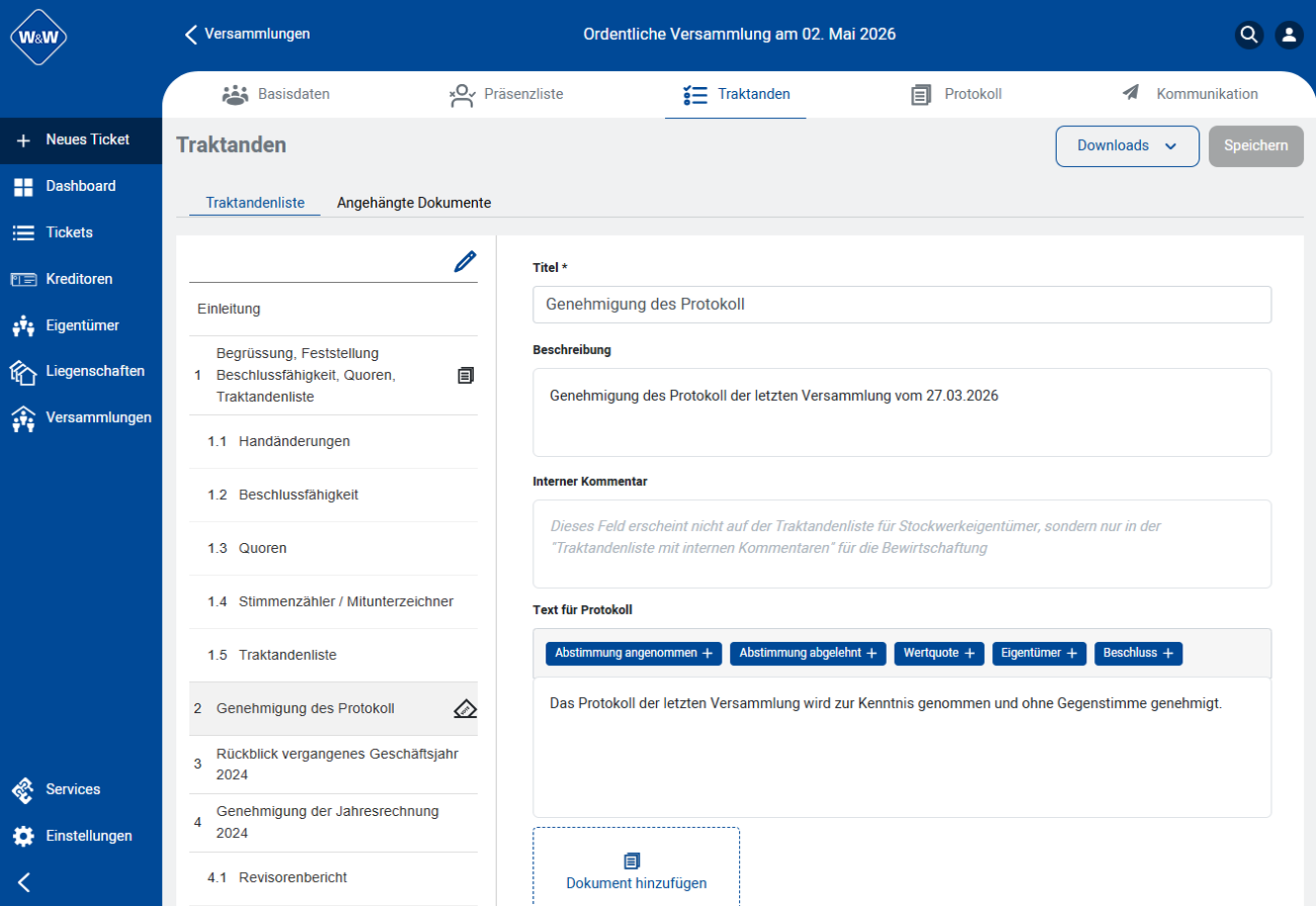Open Liegenschaften in the sidebar
Viewport: 1316px width, 906px height.
point(94,371)
